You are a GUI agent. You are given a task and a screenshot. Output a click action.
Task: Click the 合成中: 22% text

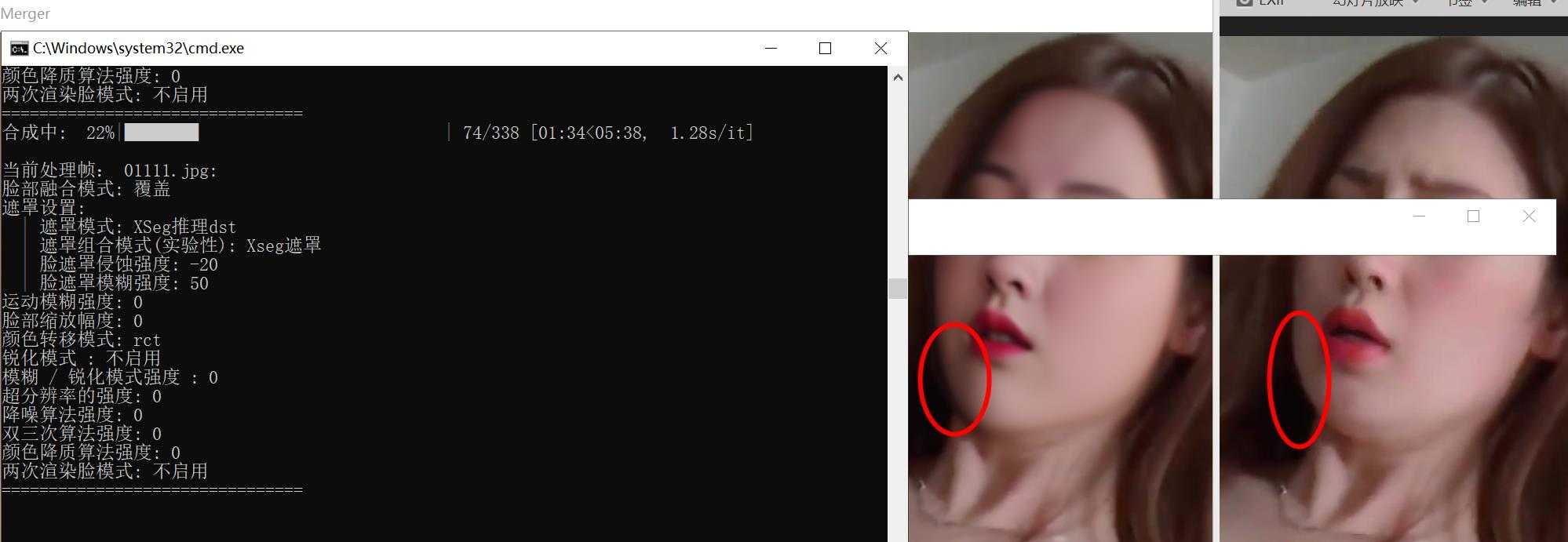pyautogui.click(x=58, y=133)
